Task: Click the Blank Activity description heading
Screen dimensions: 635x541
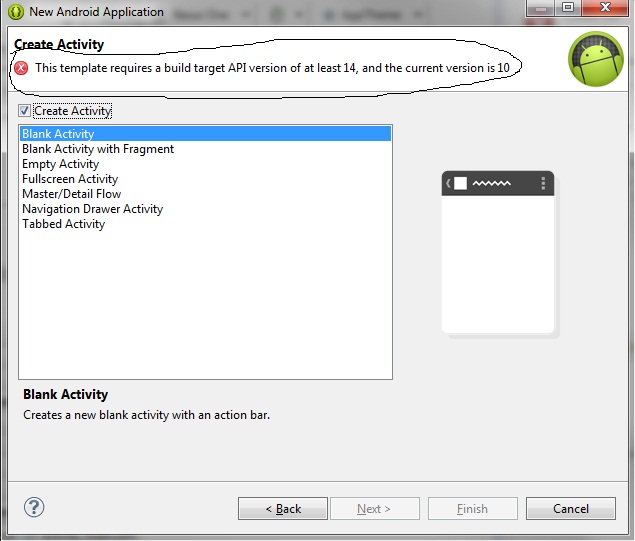Action: (66, 394)
